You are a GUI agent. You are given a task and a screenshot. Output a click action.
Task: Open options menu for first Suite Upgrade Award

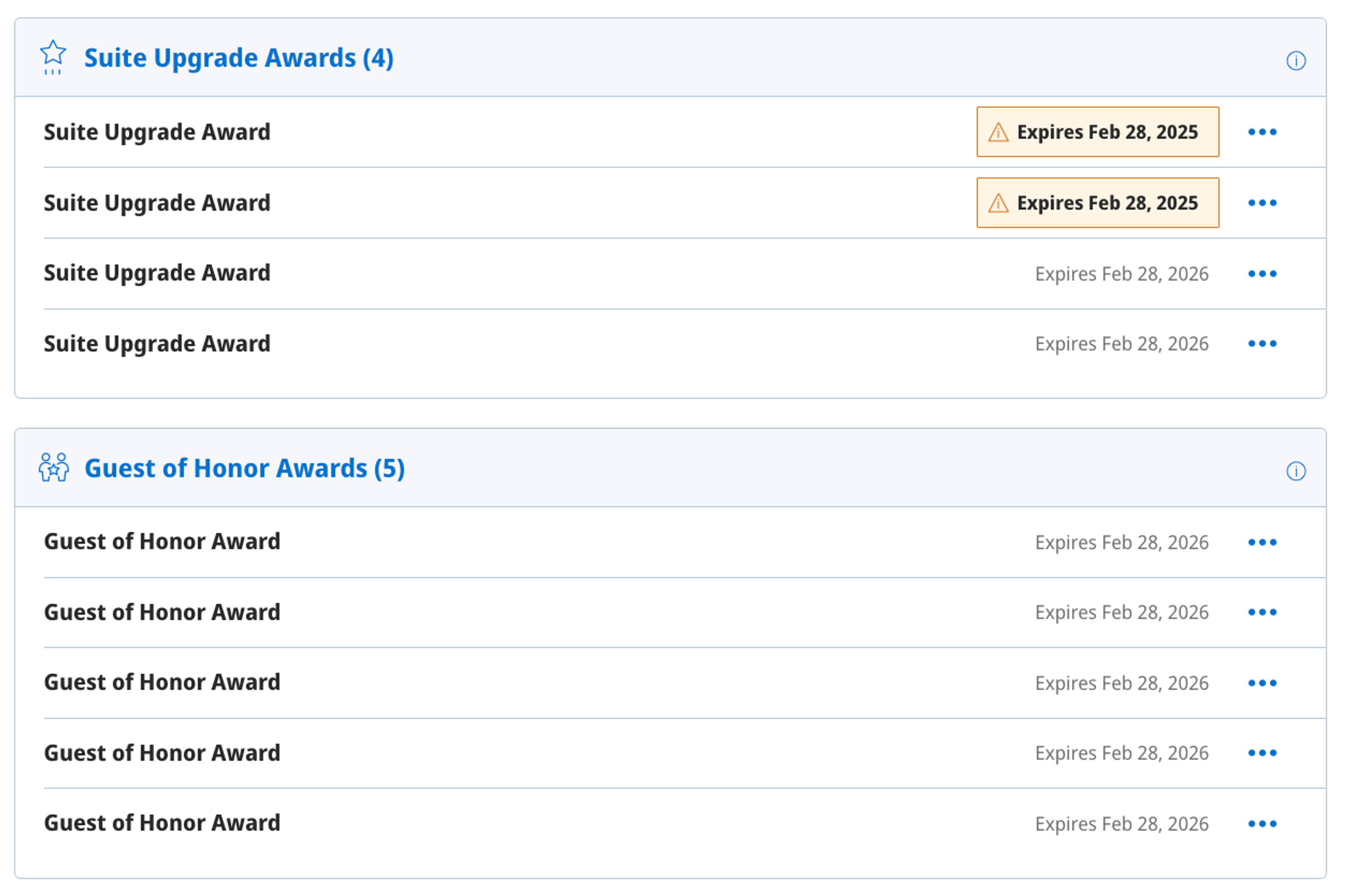[x=1262, y=132]
